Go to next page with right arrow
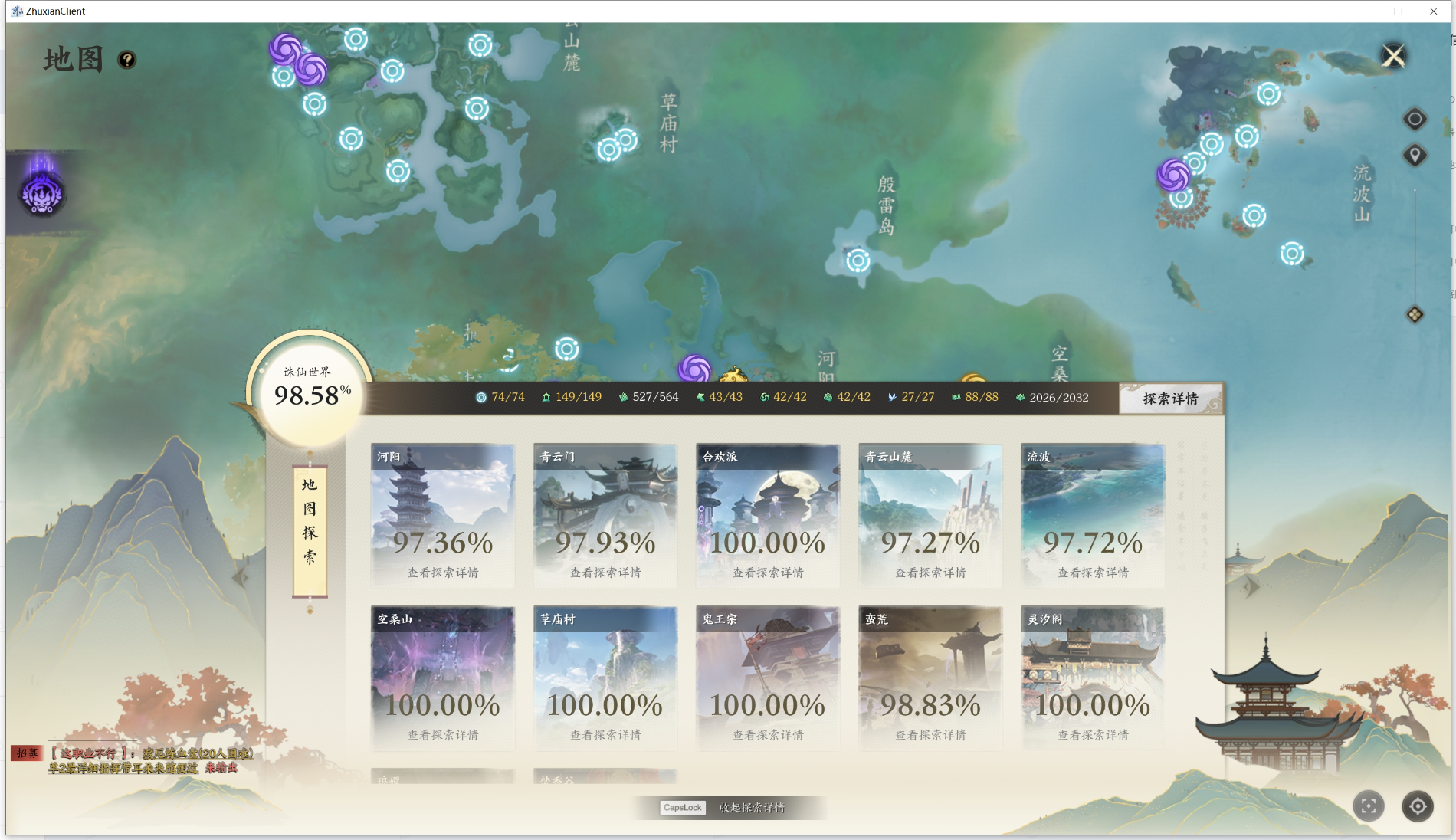This screenshot has height=840, width=1456. [x=1251, y=587]
